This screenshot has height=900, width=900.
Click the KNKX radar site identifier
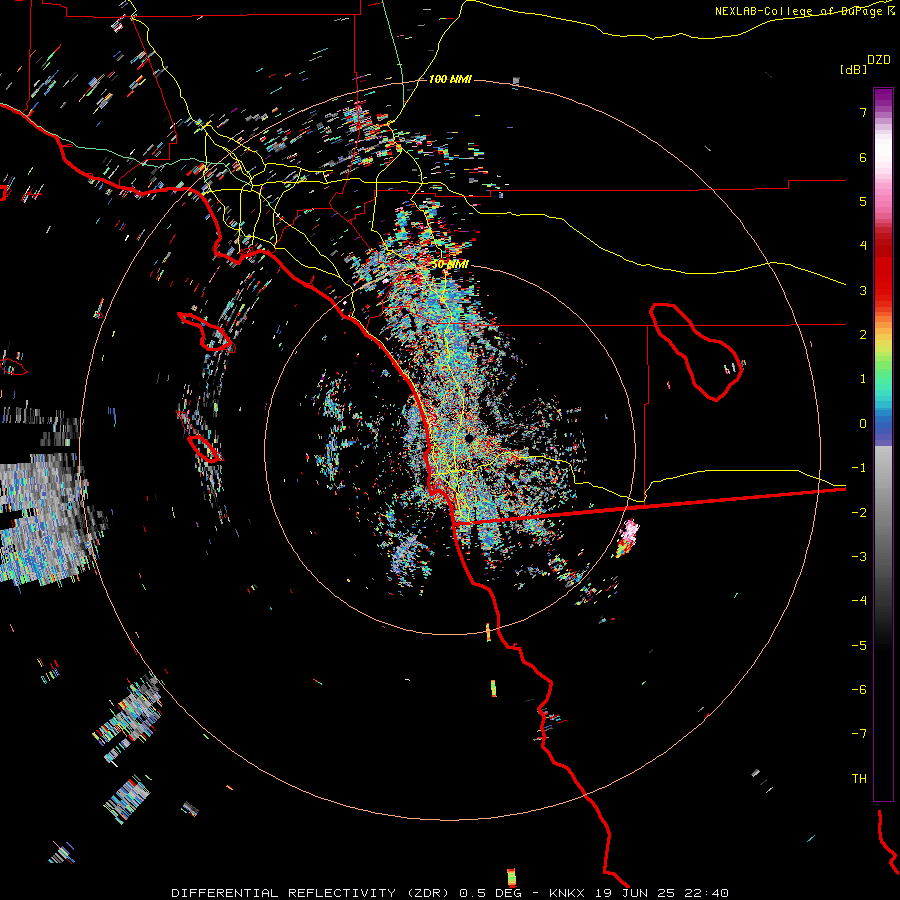click(x=567, y=893)
